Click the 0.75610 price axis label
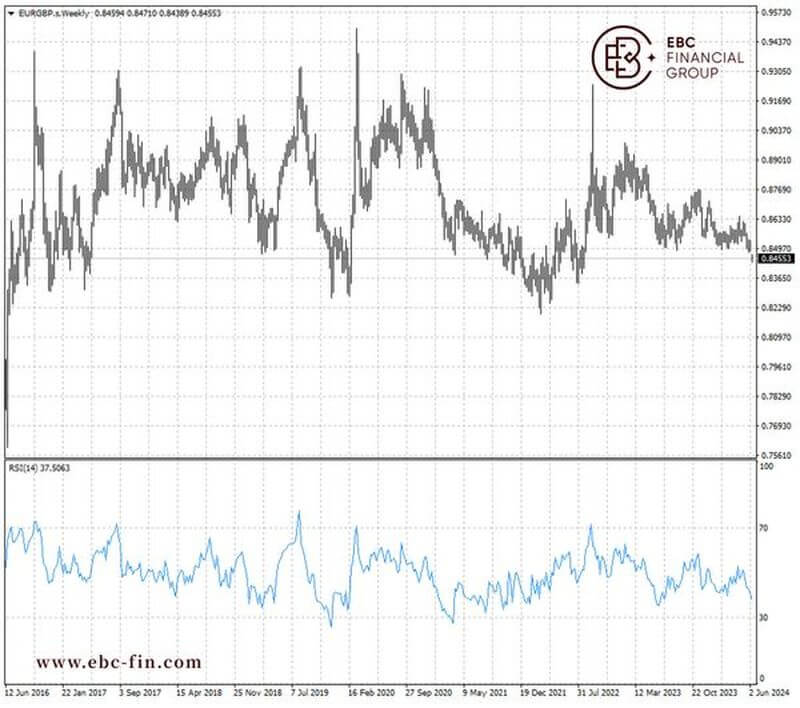800x708 pixels. coord(776,455)
